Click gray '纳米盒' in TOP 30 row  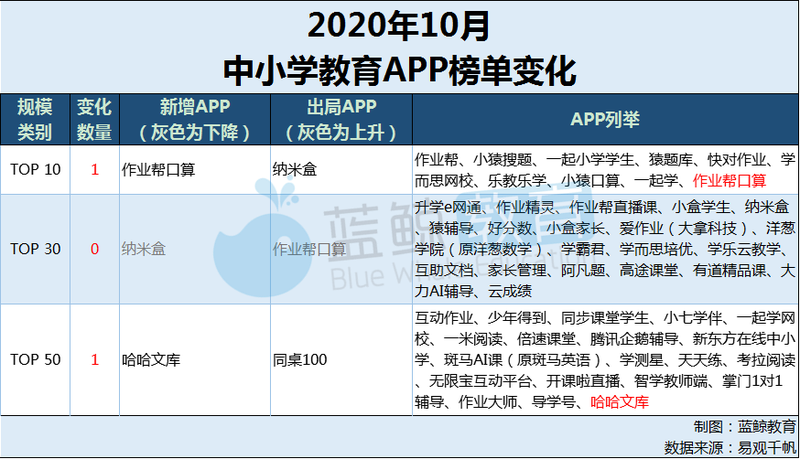point(143,249)
